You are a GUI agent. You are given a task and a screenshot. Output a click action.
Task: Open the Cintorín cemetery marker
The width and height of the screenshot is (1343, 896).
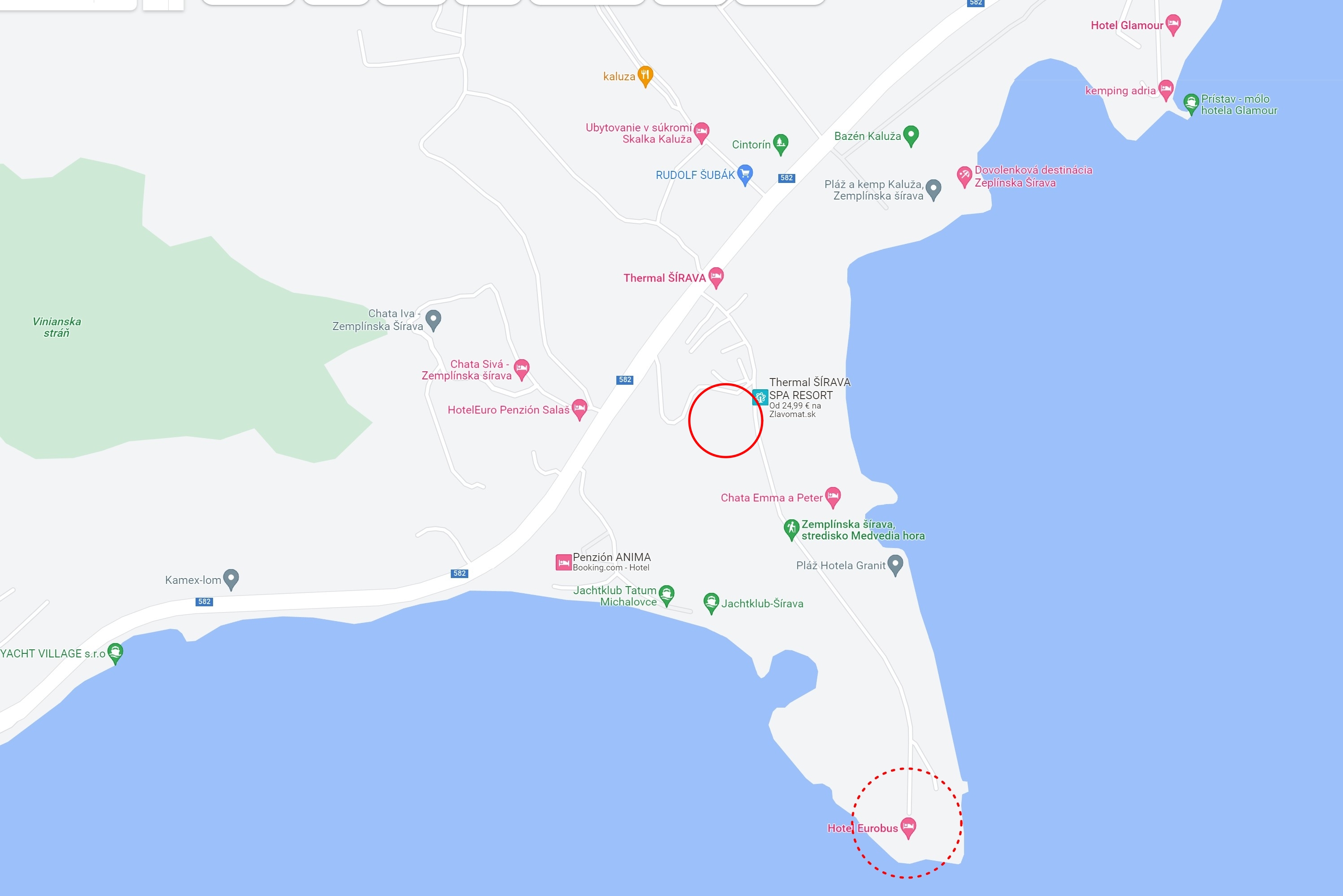tap(781, 144)
